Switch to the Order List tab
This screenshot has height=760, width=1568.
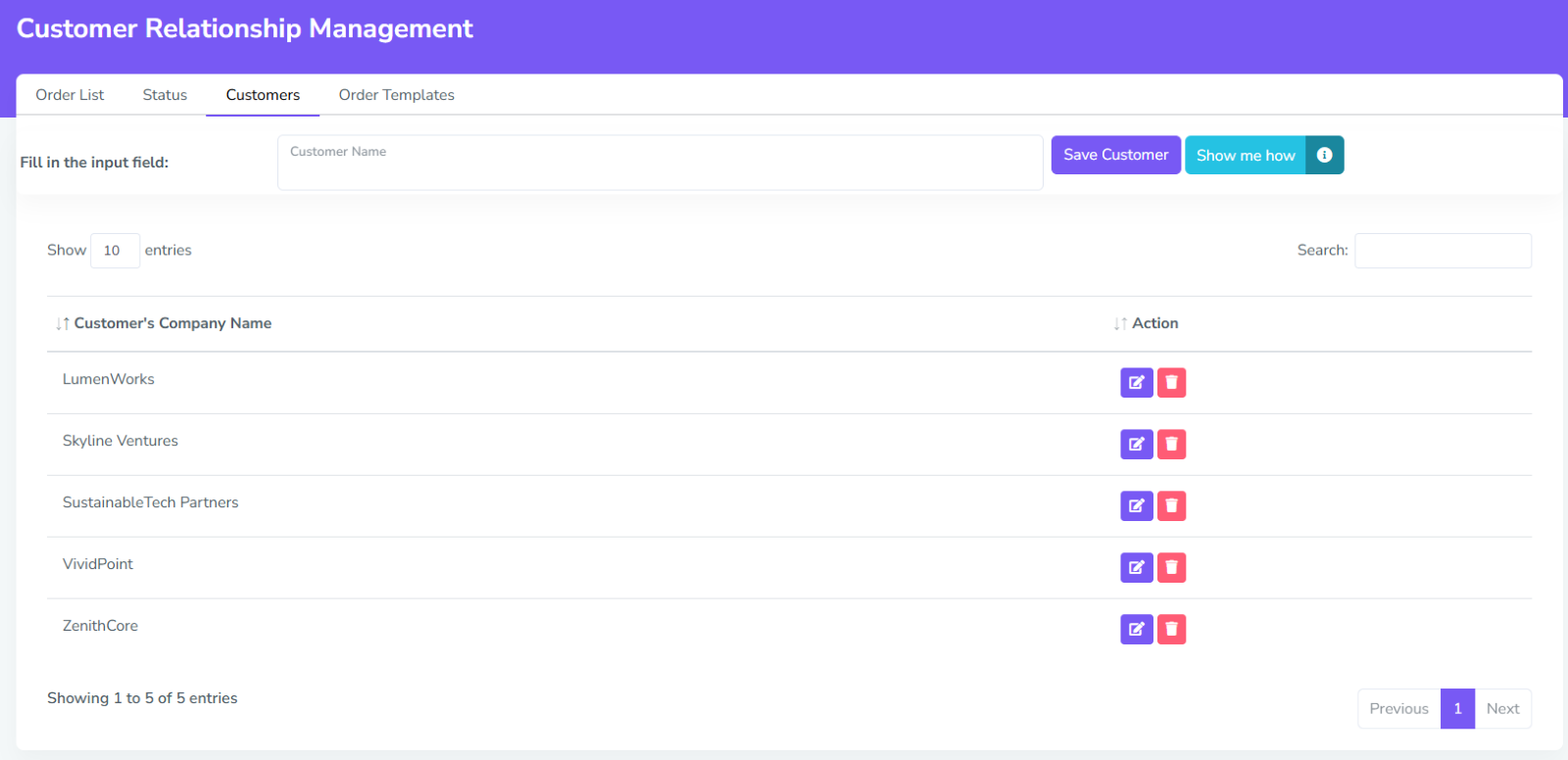70,95
